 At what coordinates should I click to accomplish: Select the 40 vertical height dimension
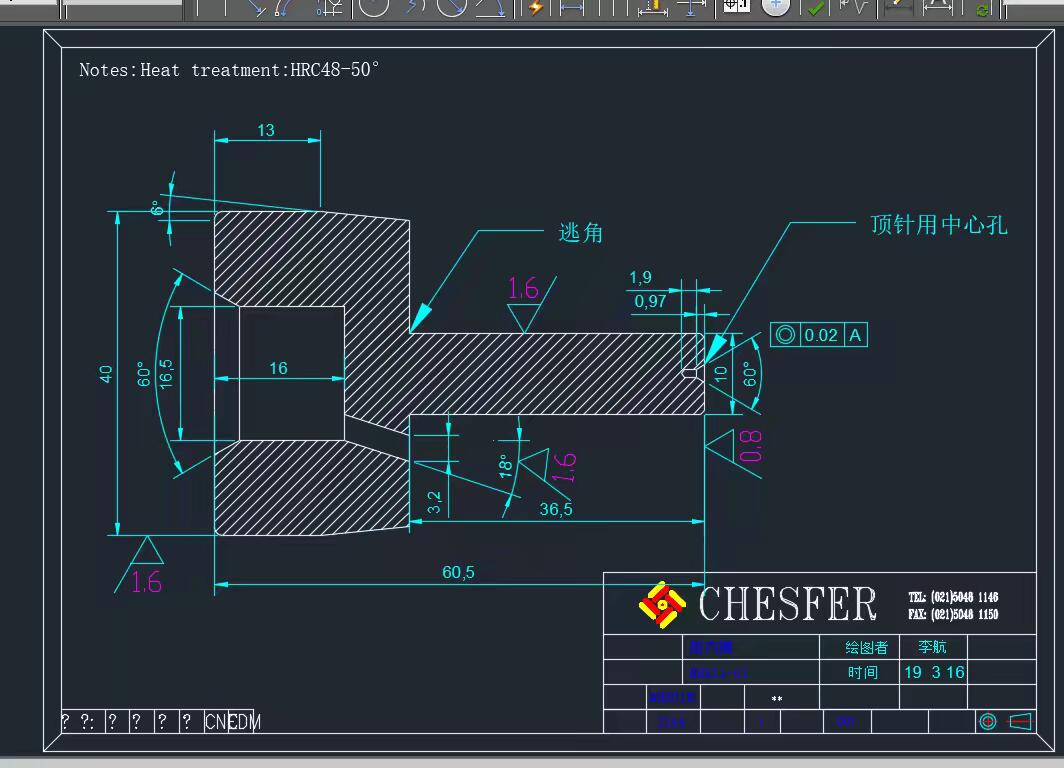click(x=106, y=373)
